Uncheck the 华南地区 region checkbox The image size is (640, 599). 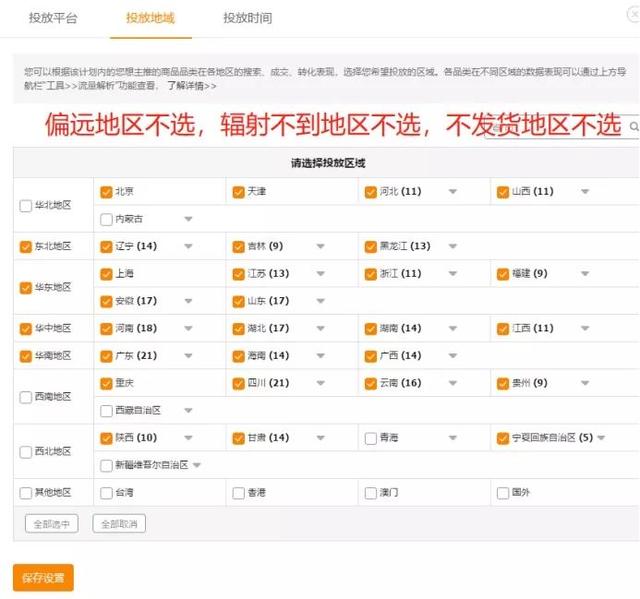[26, 356]
